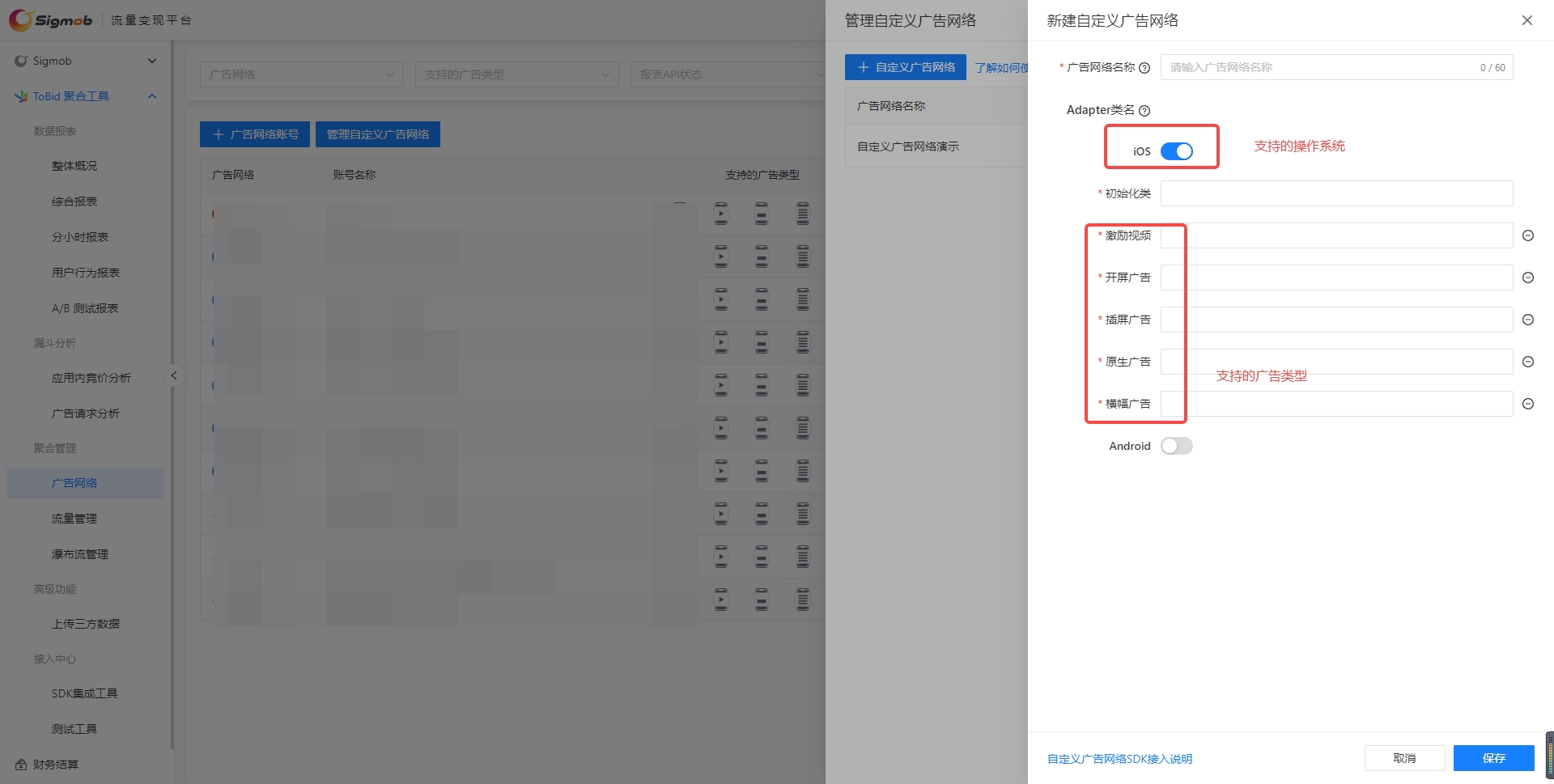1554x784 pixels.
Task: Click the sidebar collapse arrow icon
Action: click(174, 375)
